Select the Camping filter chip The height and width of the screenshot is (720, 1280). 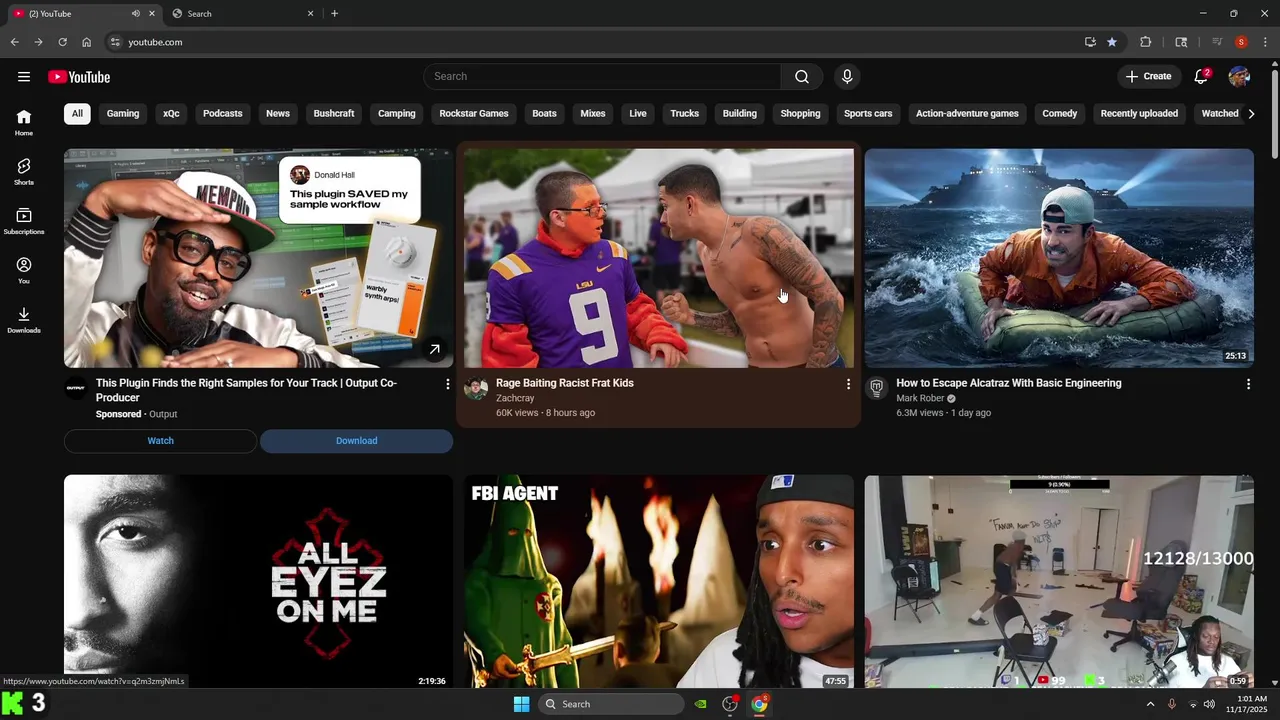coord(397,113)
